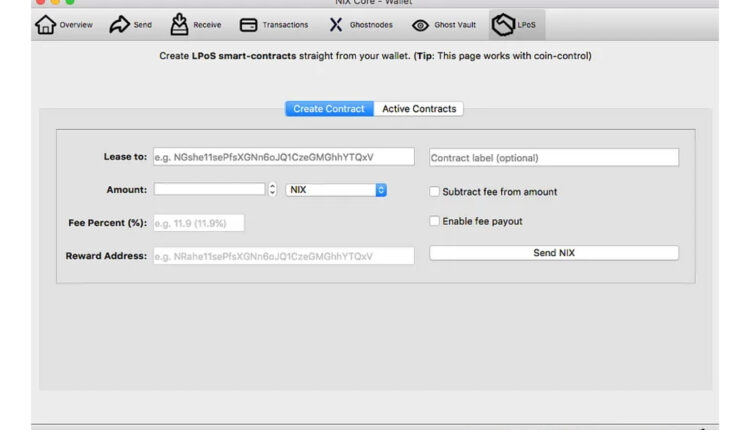
Task: Open the Overview house icon
Action: pyautogui.click(x=46, y=25)
